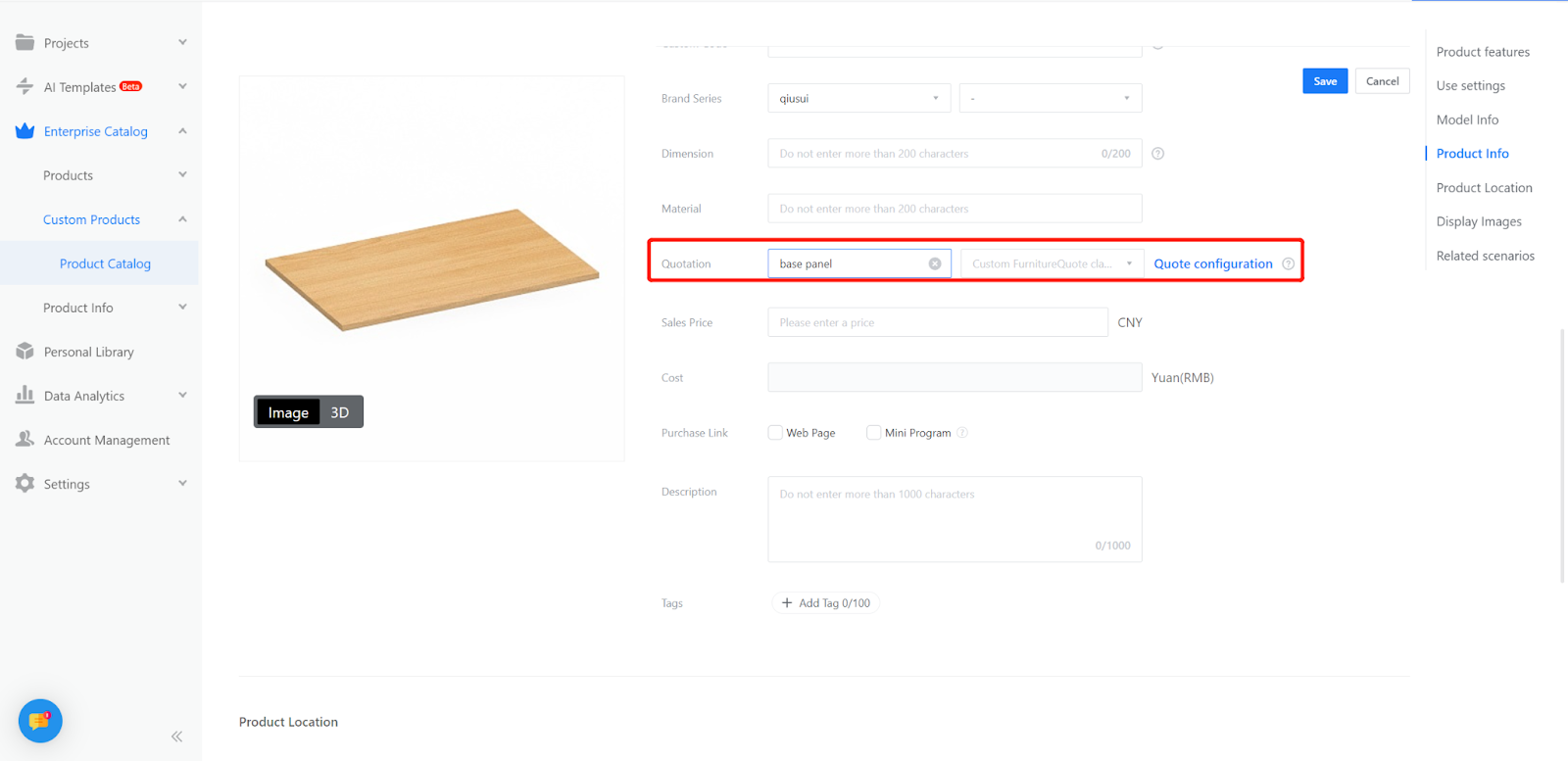The height and width of the screenshot is (761, 1568).
Task: Click the Enterprise Catalog crown icon
Action: click(x=24, y=130)
